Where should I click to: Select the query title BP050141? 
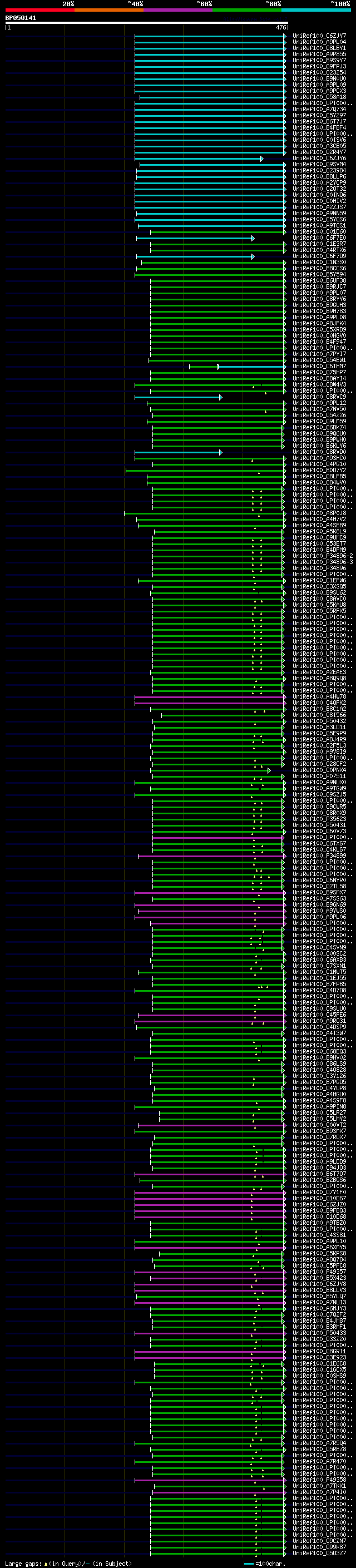[x=21, y=18]
